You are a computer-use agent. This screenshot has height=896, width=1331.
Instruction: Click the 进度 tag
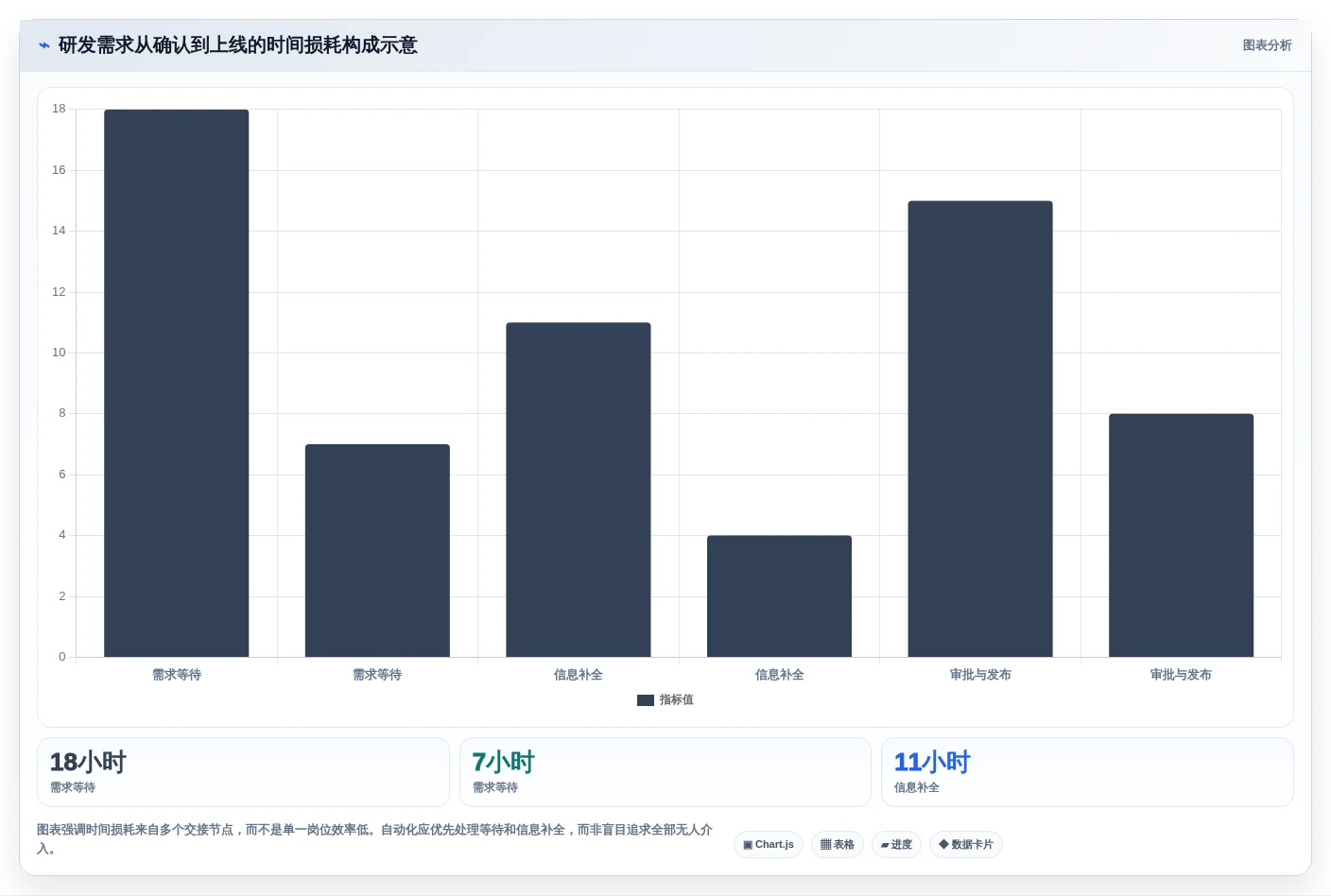point(896,845)
